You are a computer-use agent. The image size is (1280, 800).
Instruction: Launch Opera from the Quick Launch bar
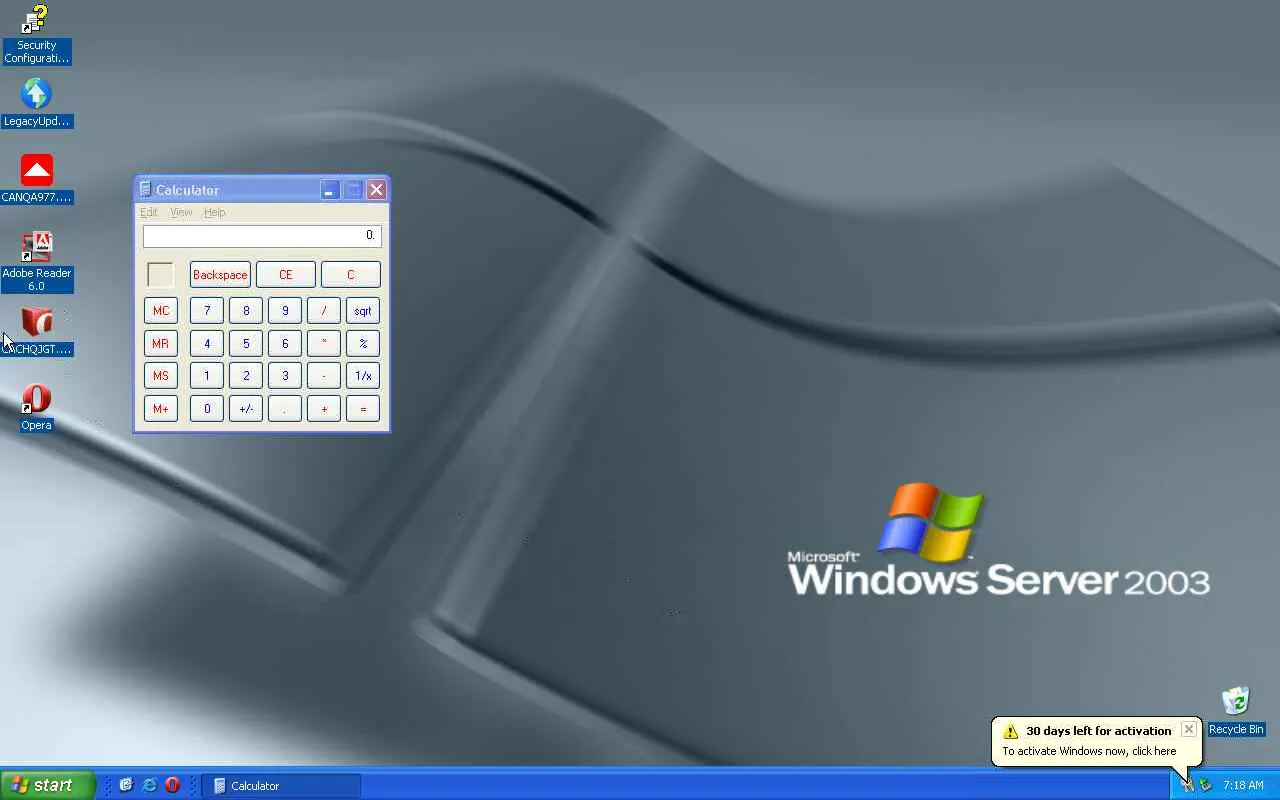172,785
